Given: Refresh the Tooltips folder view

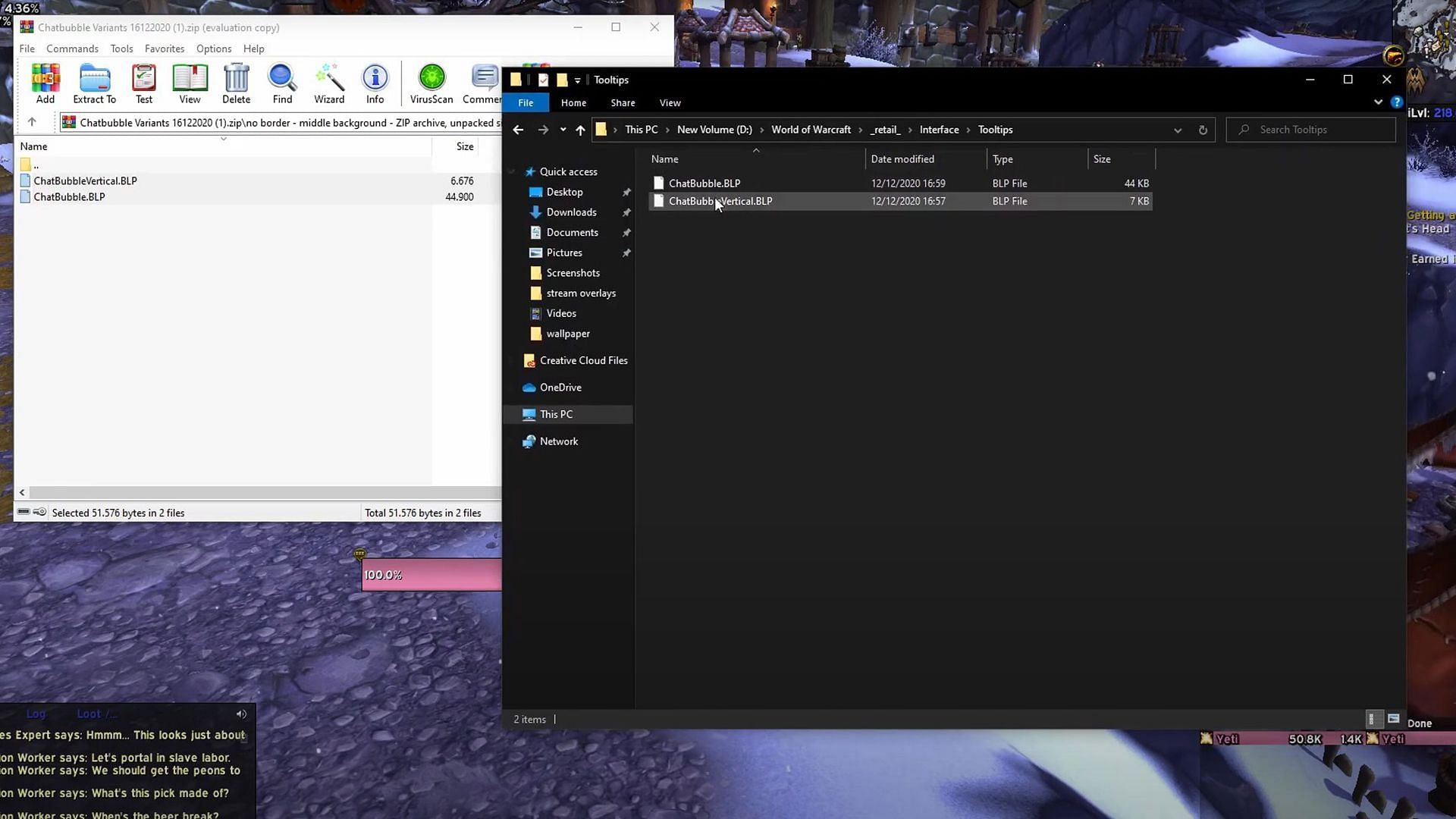Looking at the screenshot, I should tap(1203, 130).
